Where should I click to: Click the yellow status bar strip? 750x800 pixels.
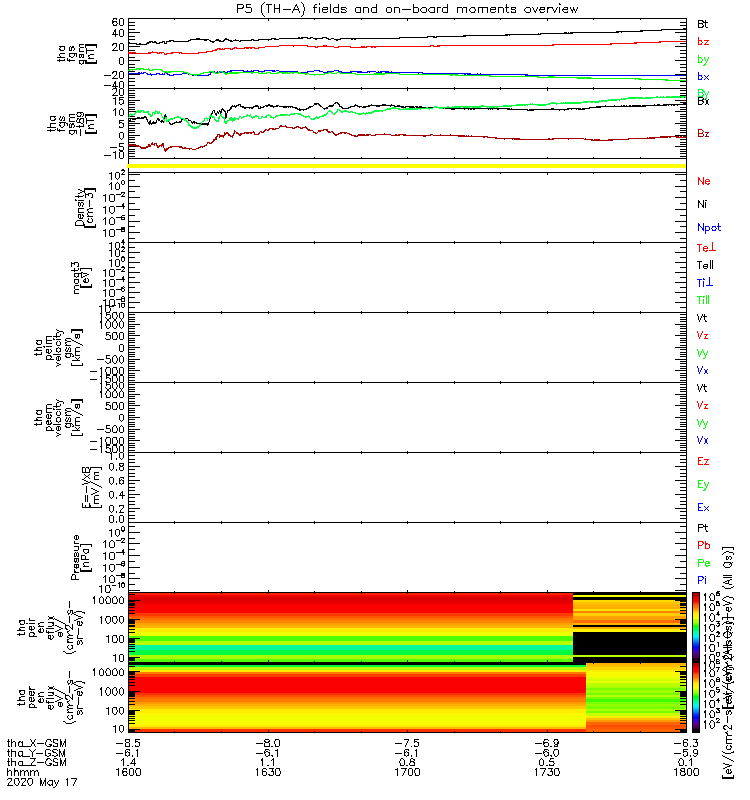coord(407,166)
